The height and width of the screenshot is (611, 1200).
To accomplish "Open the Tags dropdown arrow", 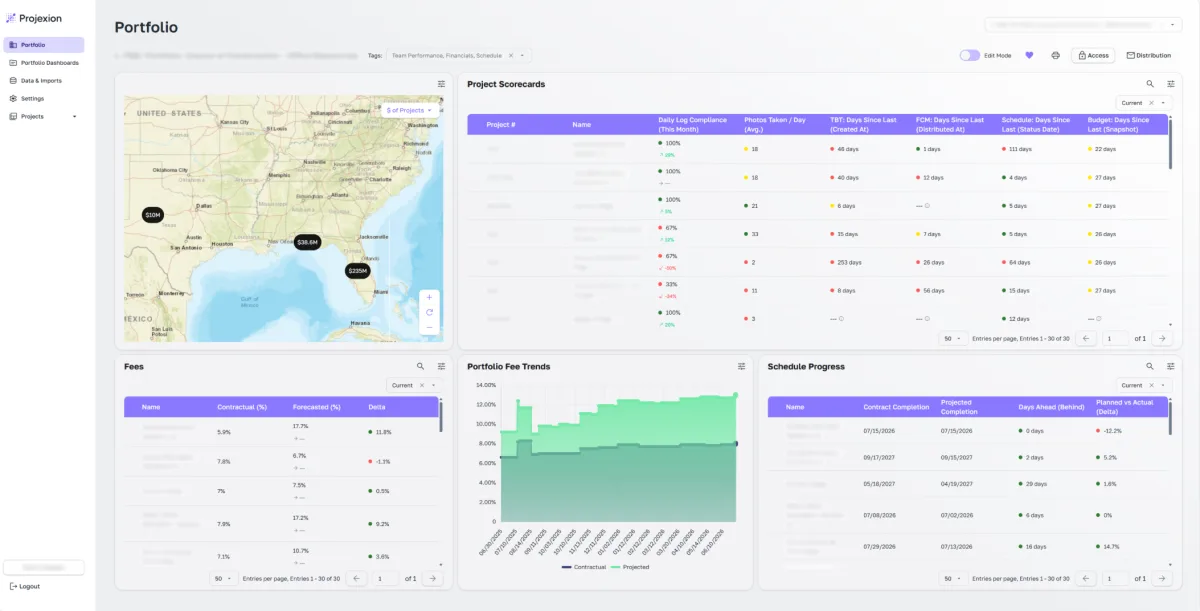I will point(522,56).
